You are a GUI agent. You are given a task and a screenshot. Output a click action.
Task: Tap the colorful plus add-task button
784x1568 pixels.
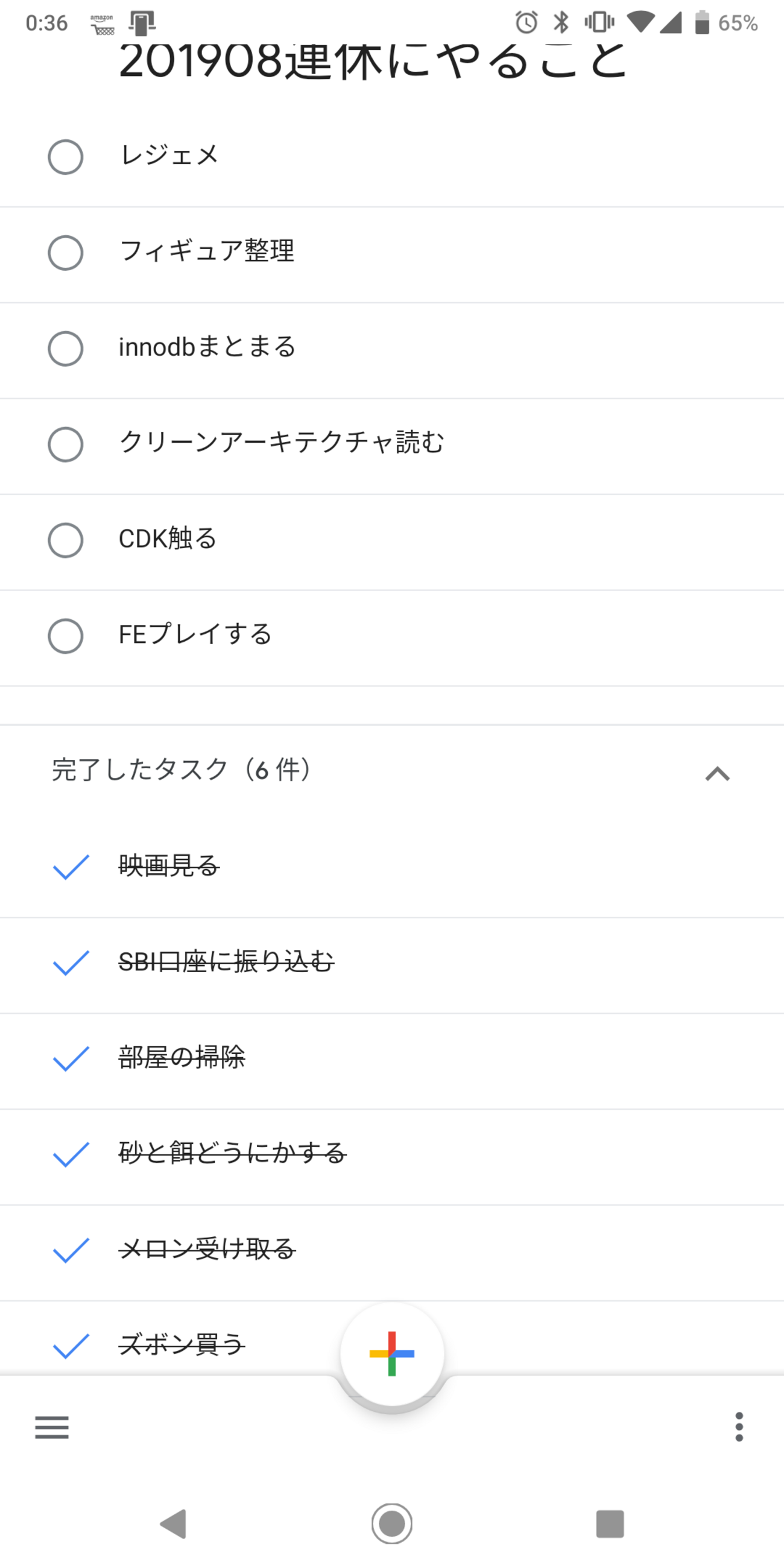(392, 1353)
